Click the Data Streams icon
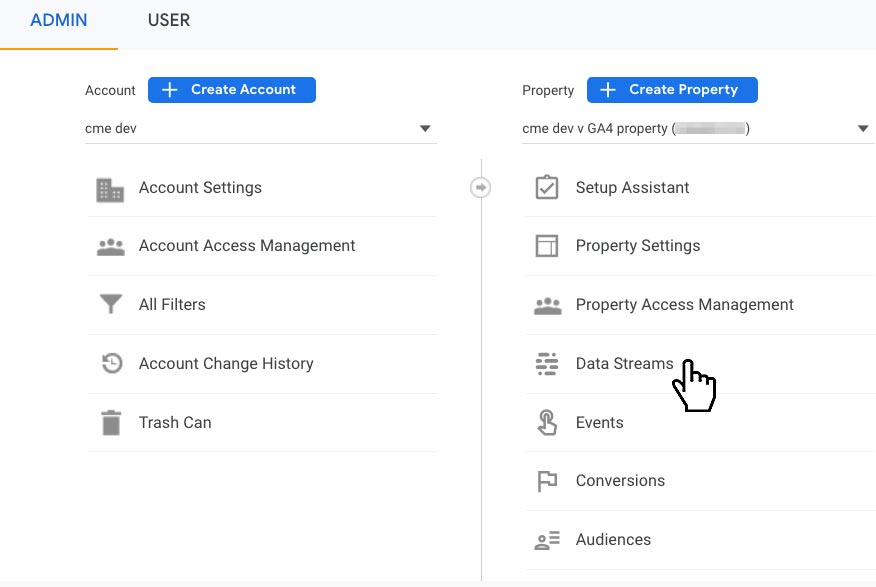 tap(547, 364)
